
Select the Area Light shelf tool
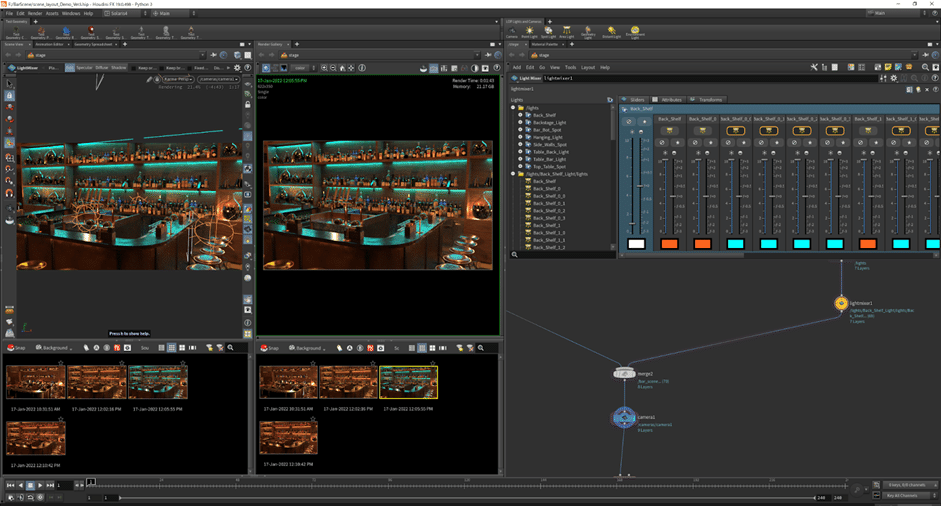(566, 32)
